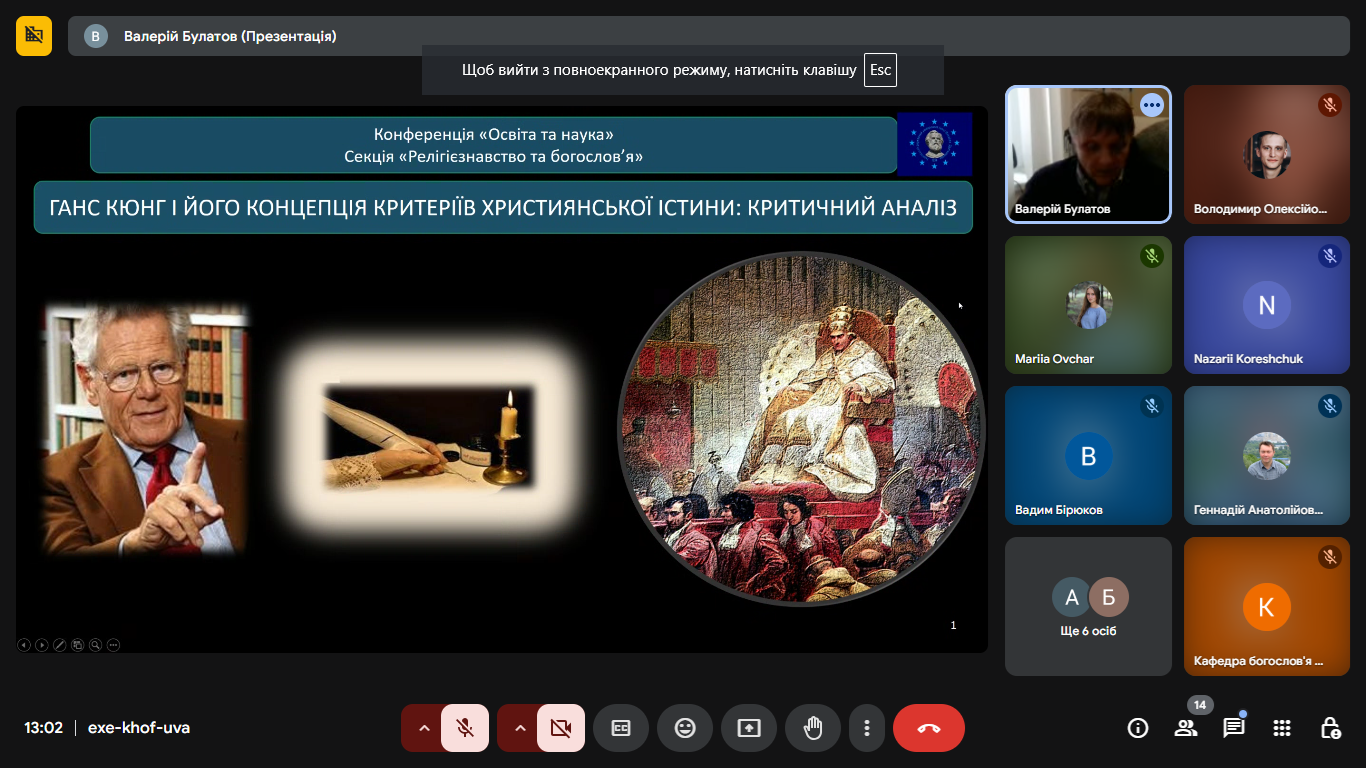Turn on your camera
Viewport: 1366px width, 768px height.
point(561,728)
